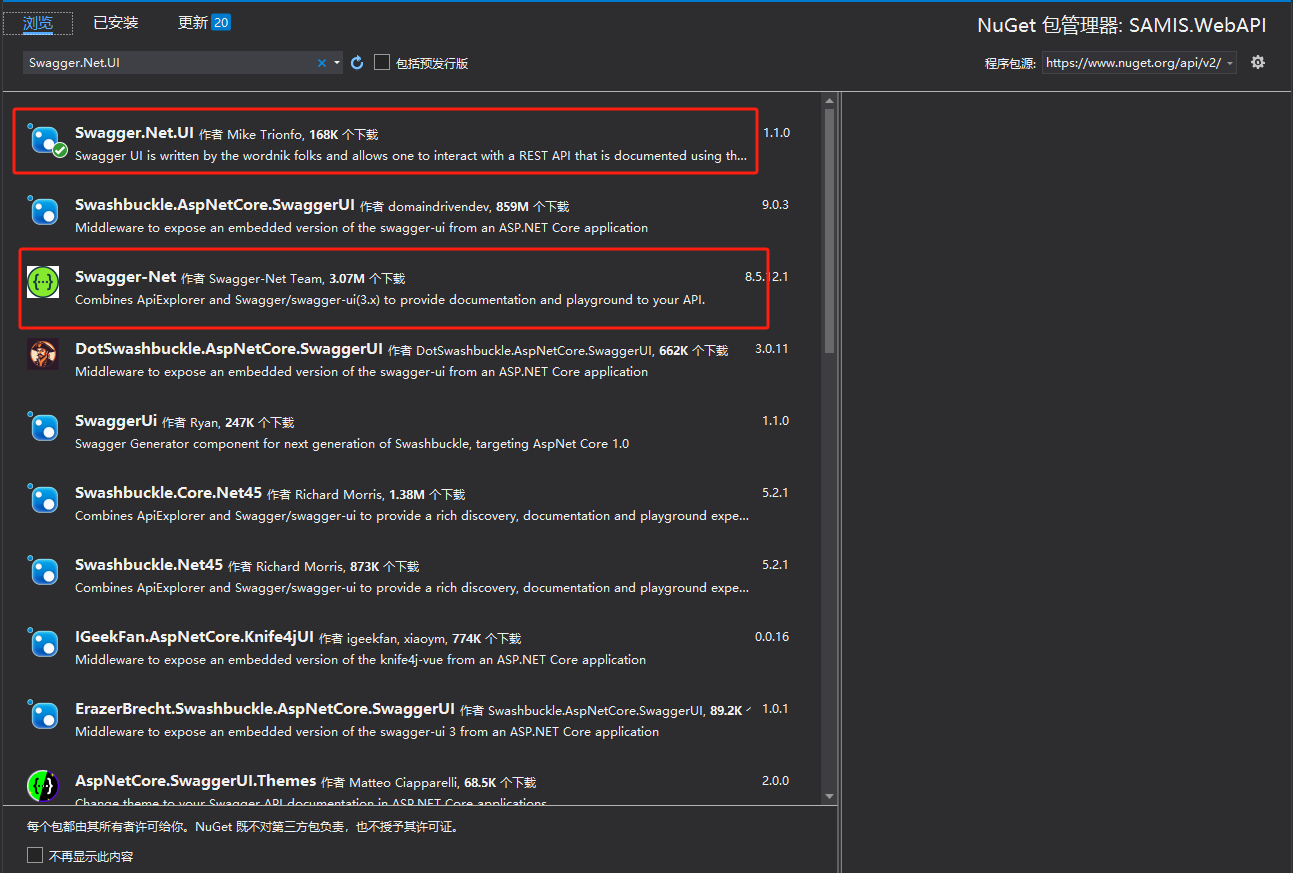Screen dimensions: 1293x873
Task: Select the ErazerBrecht.Swashbuckle.AspNetCore.SwaggerUI package title
Action: [x=265, y=709]
